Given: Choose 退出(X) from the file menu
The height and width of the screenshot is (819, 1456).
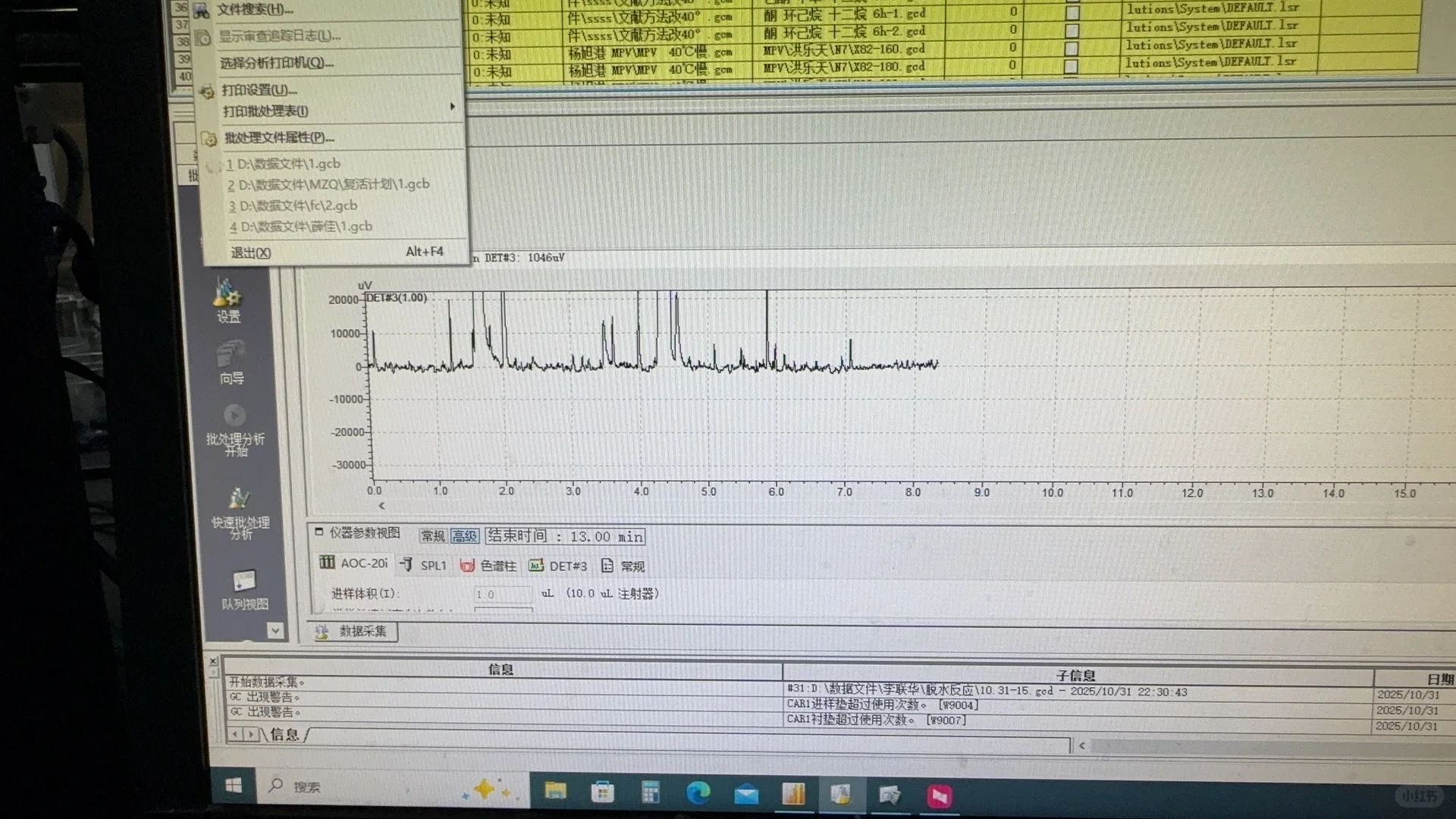Looking at the screenshot, I should click(251, 253).
